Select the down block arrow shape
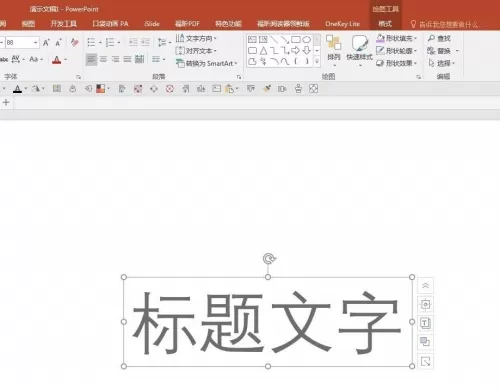This screenshot has height=390, width=500. coord(306,51)
